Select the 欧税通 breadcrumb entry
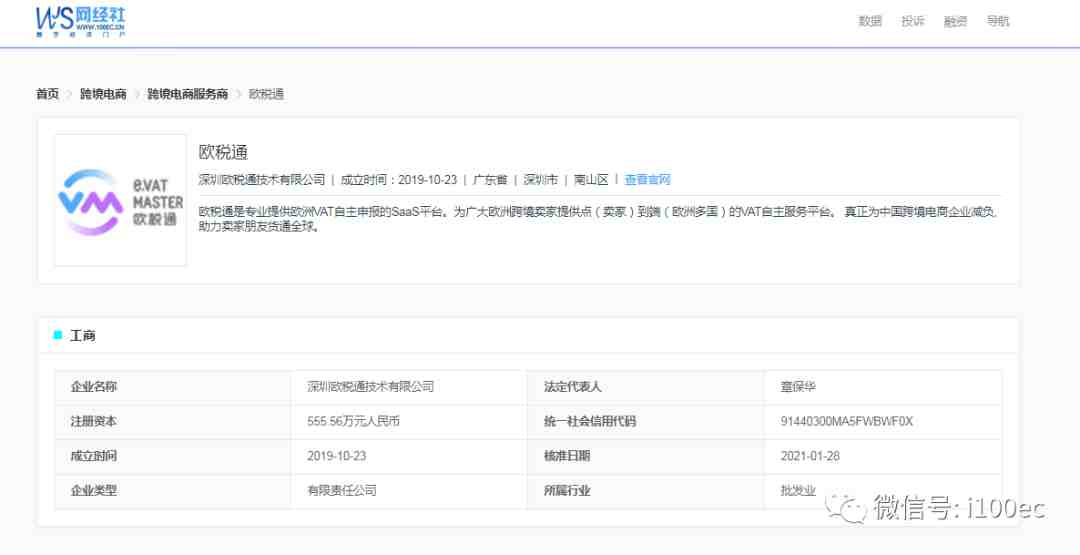Screen dimensions: 1080x555 click(x=266, y=94)
